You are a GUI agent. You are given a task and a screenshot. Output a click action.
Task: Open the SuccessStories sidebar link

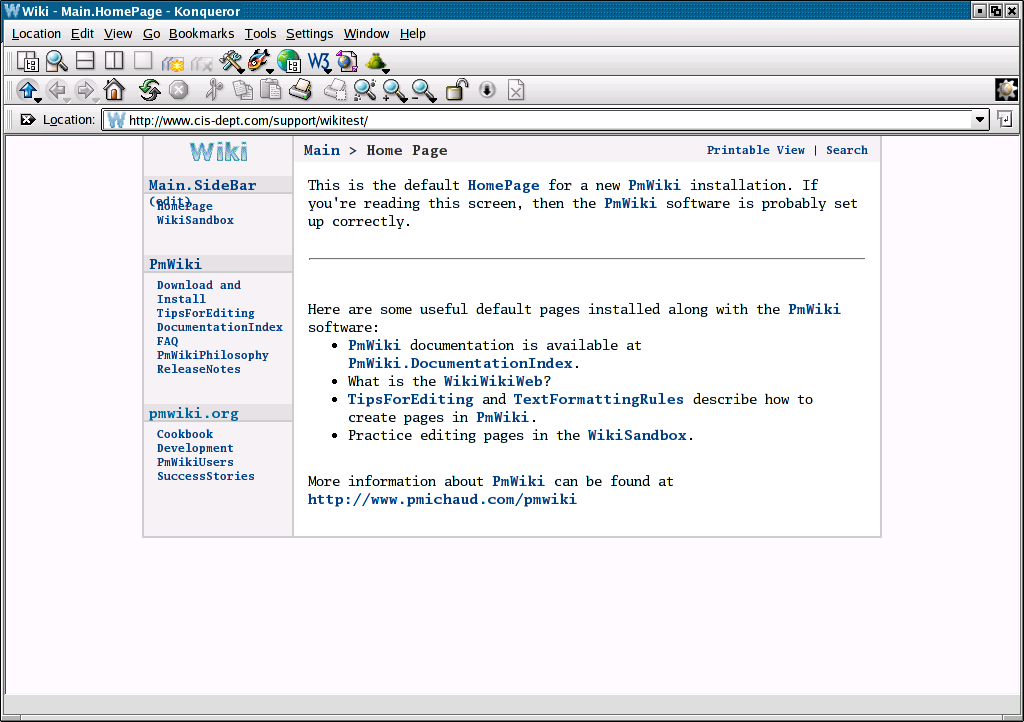tap(206, 476)
